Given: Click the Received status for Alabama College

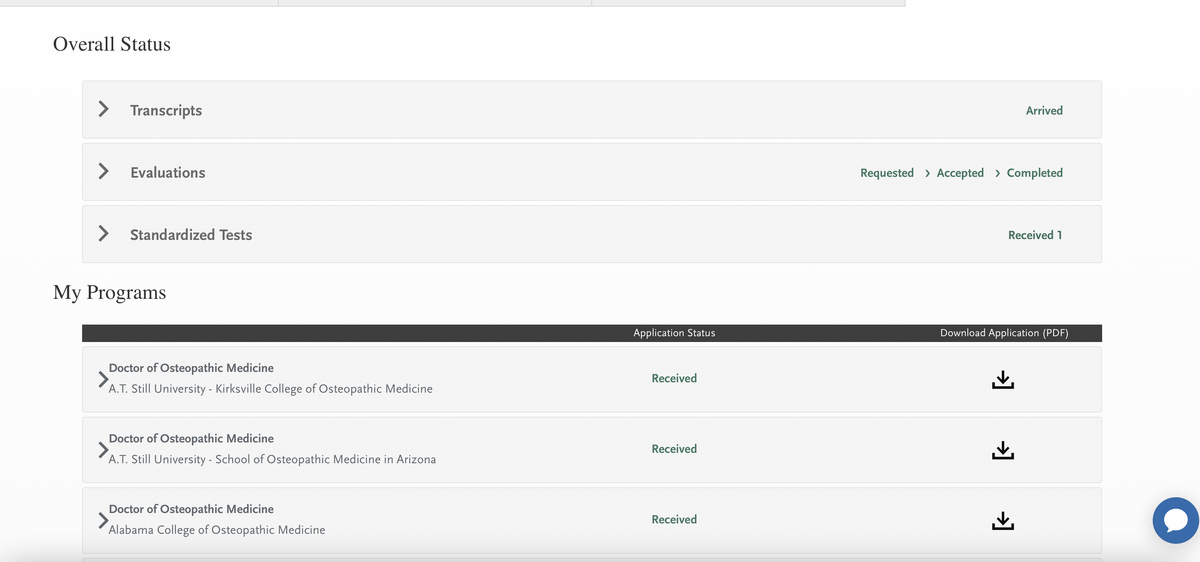Looking at the screenshot, I should [674, 520].
